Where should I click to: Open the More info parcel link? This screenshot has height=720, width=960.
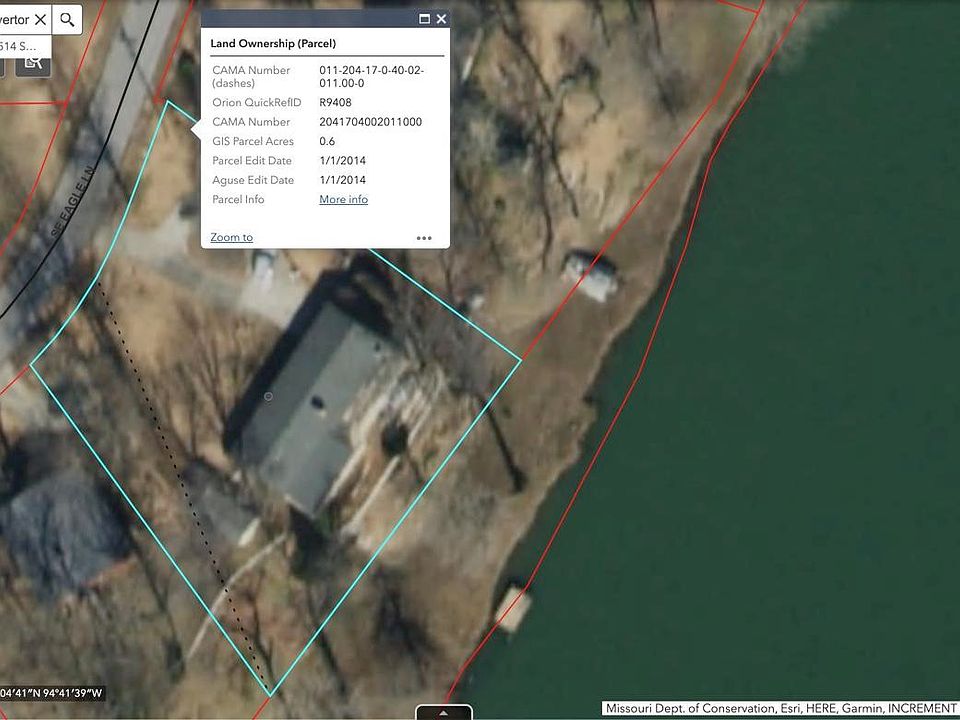click(343, 199)
